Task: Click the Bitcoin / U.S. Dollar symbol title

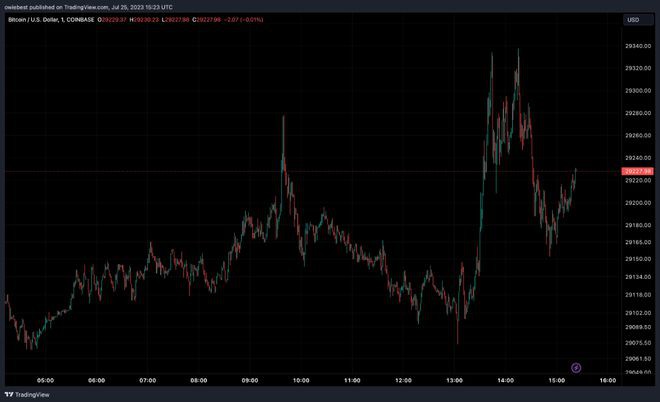Action: 39,19
